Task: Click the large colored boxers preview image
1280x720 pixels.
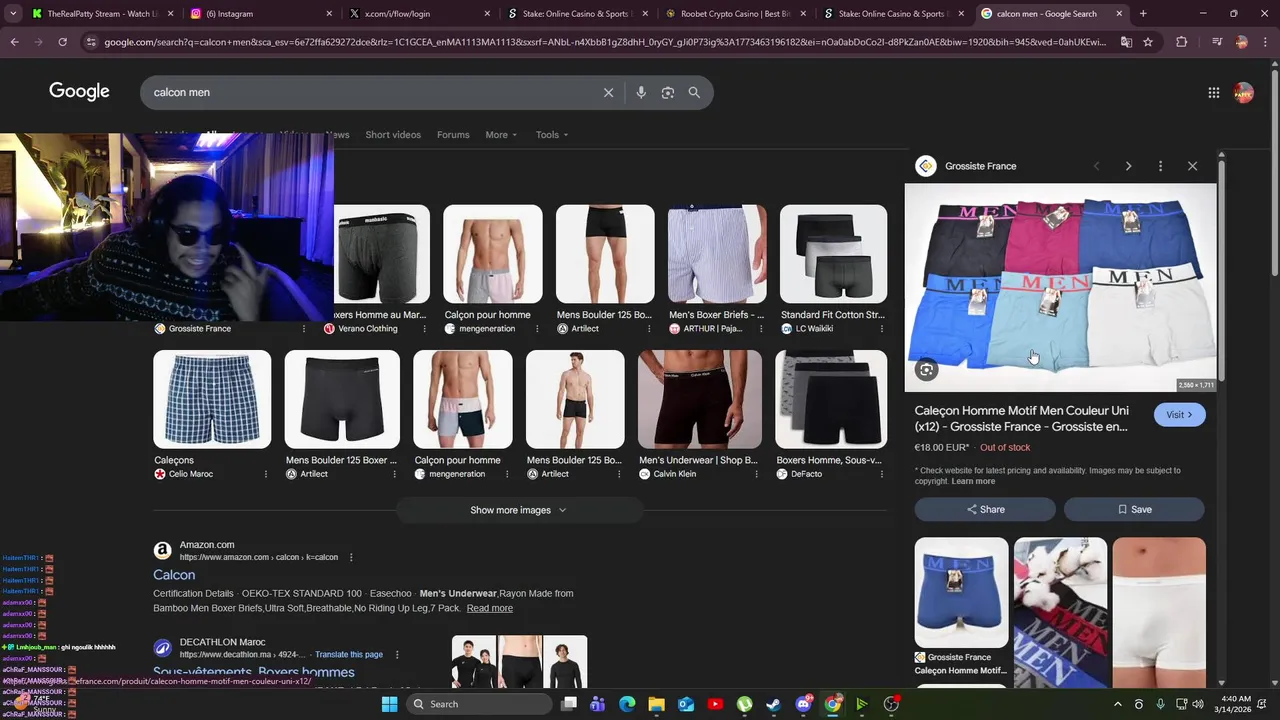Action: click(x=1060, y=287)
